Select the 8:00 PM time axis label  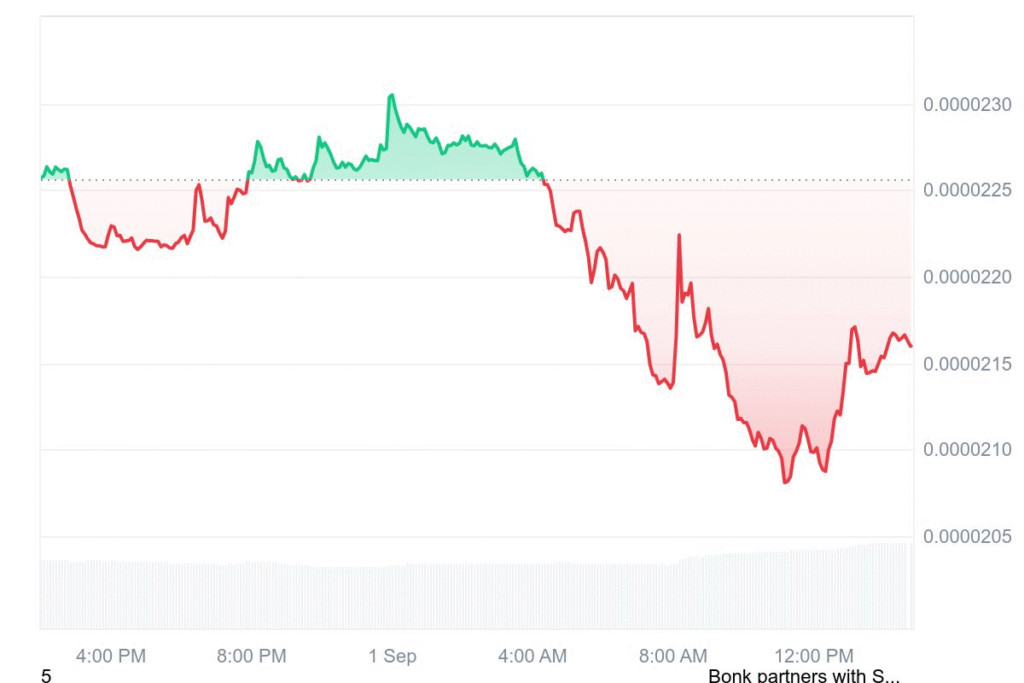251,656
